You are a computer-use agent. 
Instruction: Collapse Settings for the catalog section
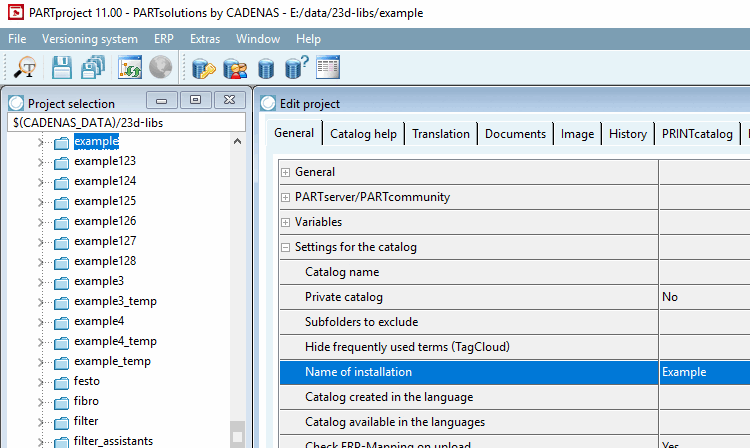(x=286, y=247)
